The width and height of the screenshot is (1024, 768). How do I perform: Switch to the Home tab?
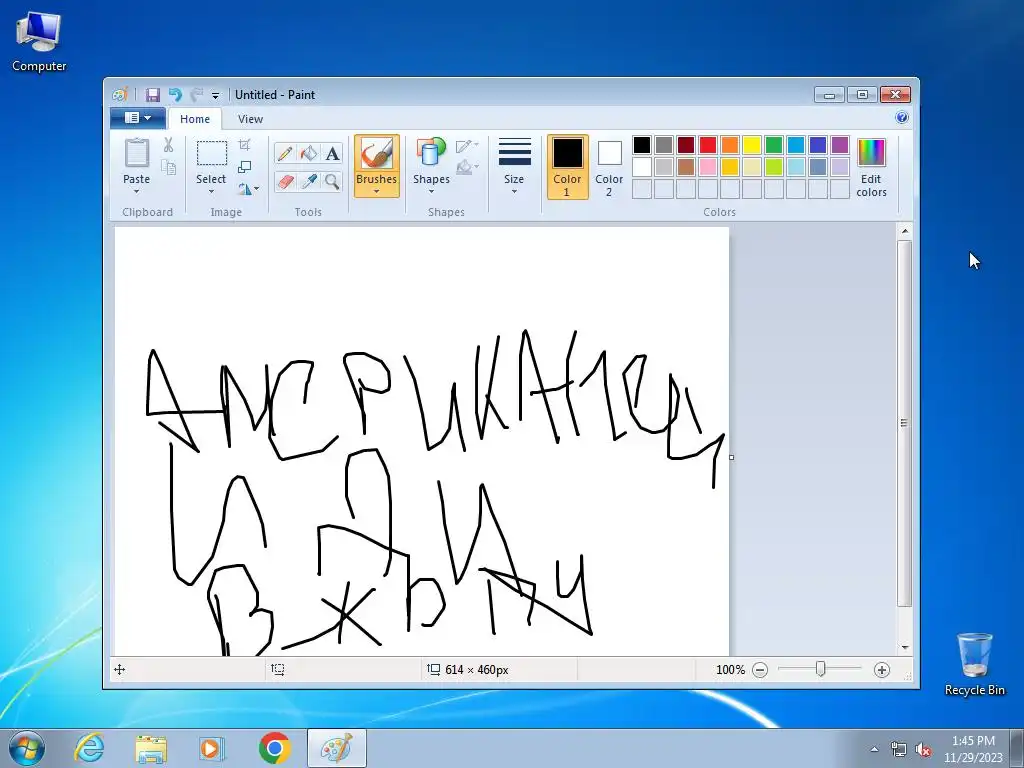(195, 119)
